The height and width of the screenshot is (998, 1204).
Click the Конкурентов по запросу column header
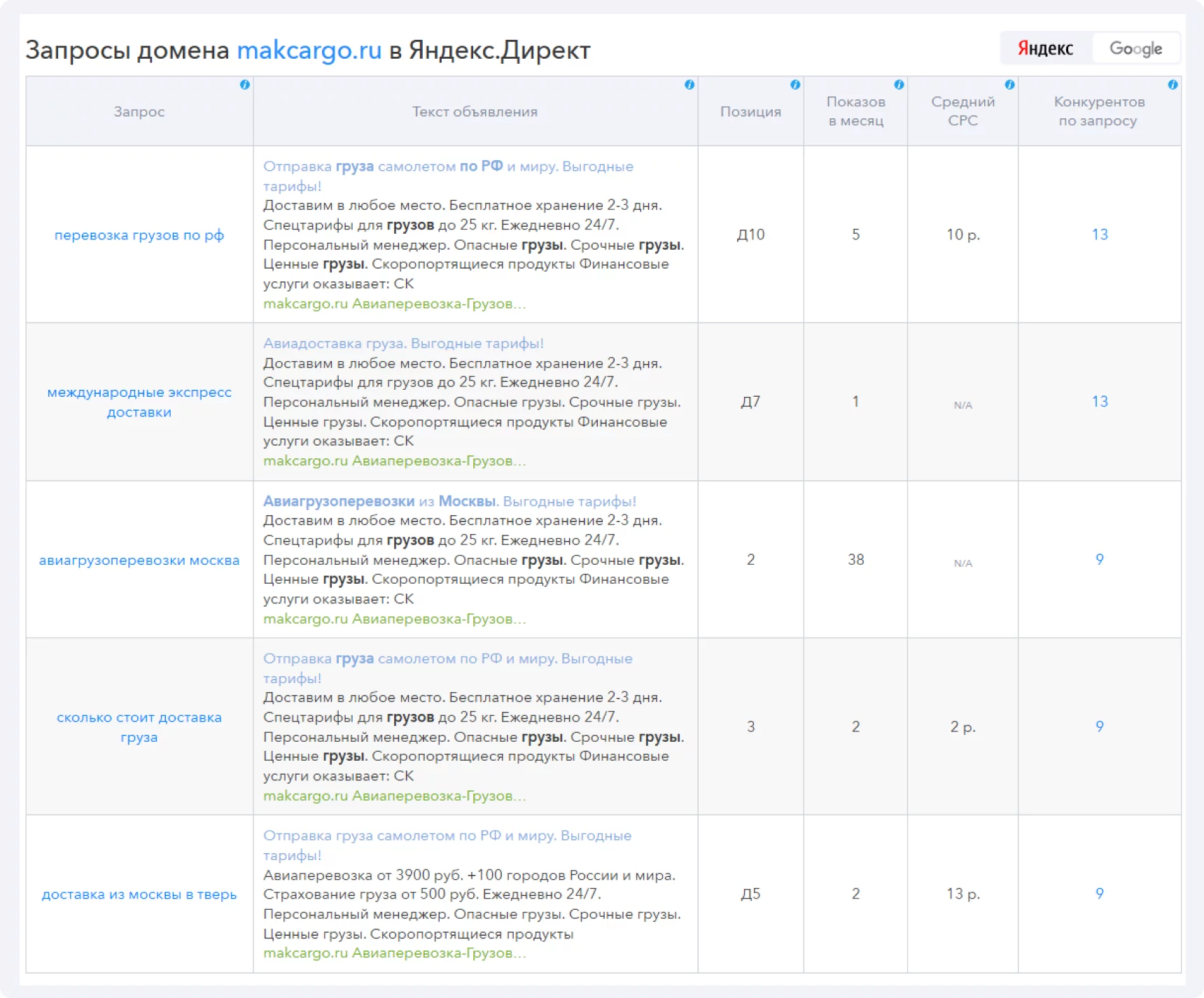click(x=1099, y=111)
